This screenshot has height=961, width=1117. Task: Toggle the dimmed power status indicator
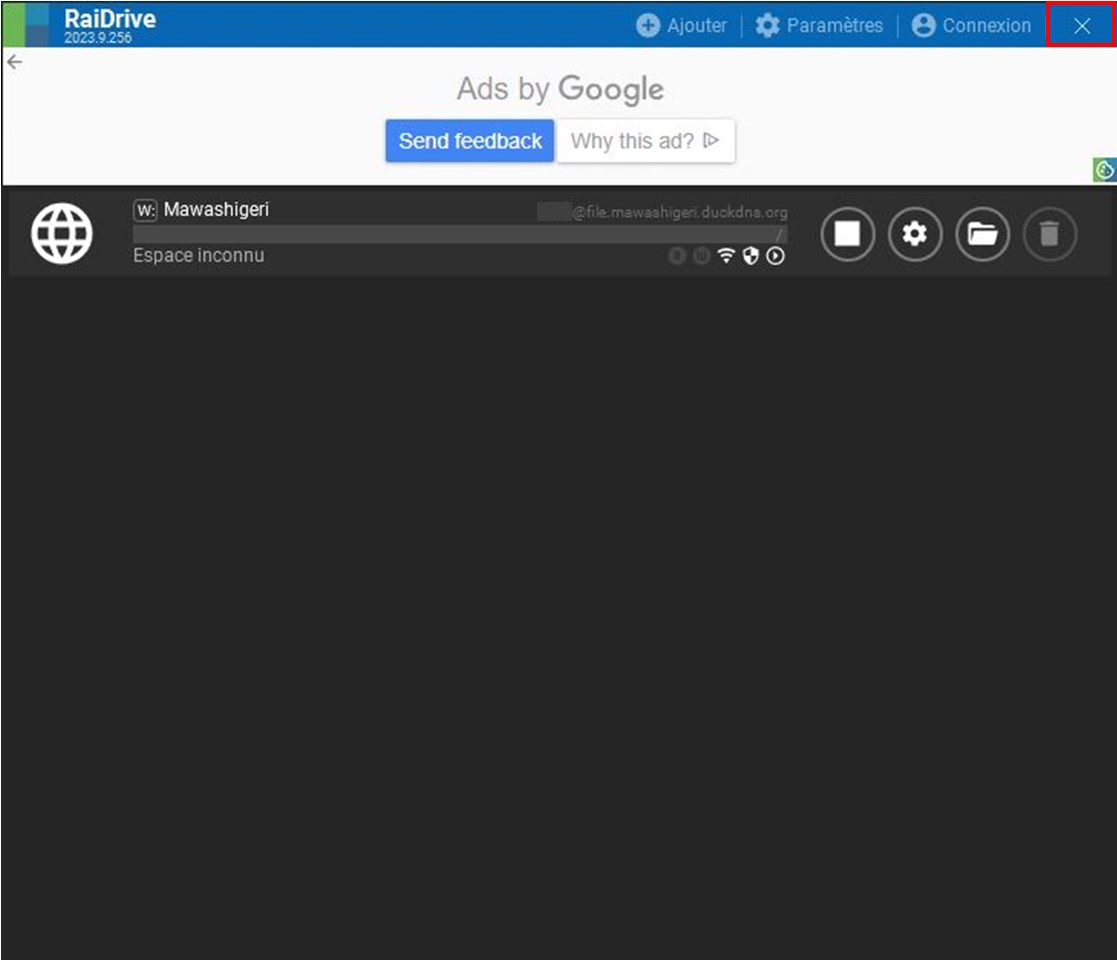701,256
